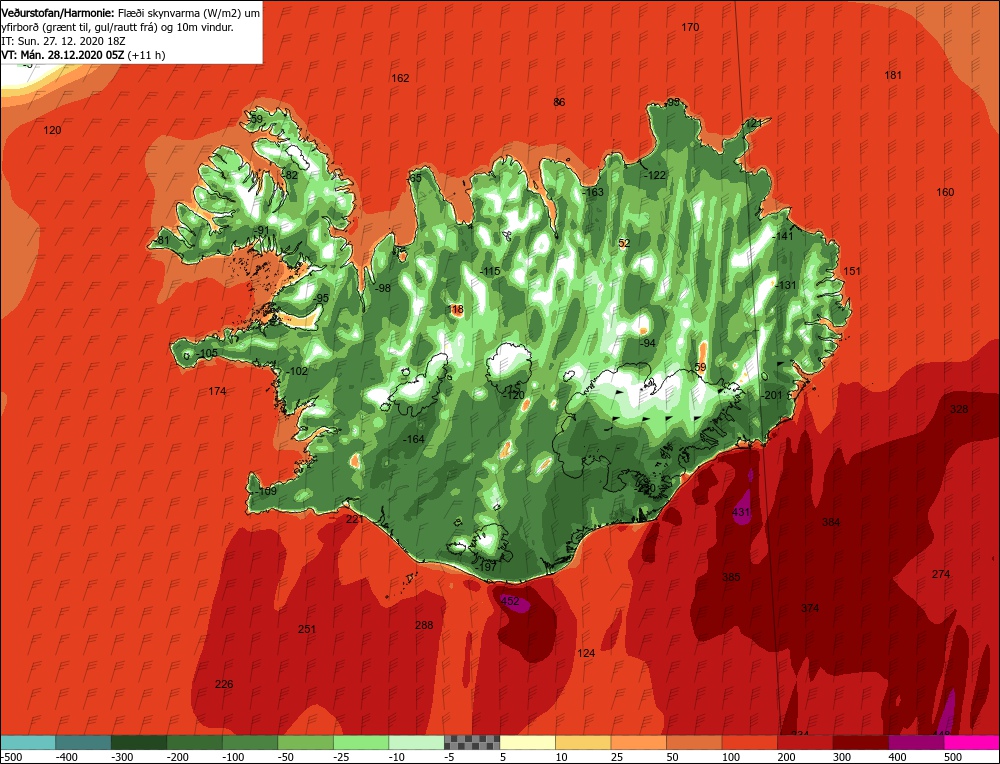Pick the purple swatch between 400 and 500

click(916, 742)
